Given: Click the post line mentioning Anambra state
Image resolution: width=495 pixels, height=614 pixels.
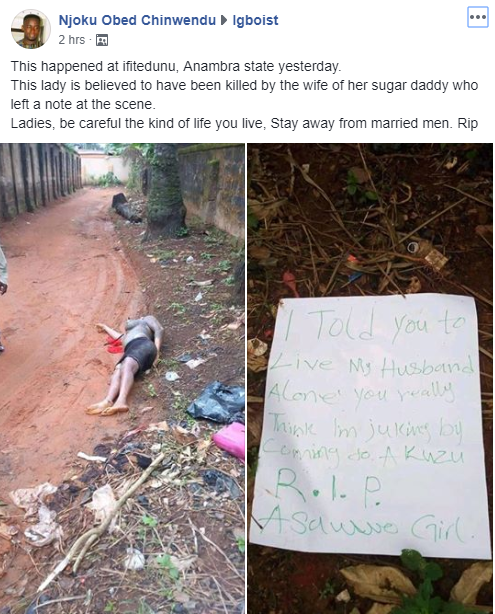Looking at the screenshot, I should [x=176, y=66].
